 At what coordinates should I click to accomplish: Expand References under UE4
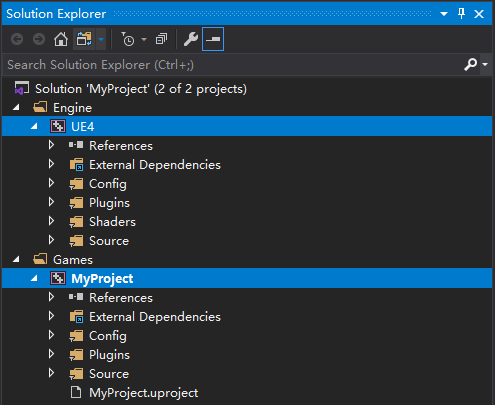click(x=51, y=145)
